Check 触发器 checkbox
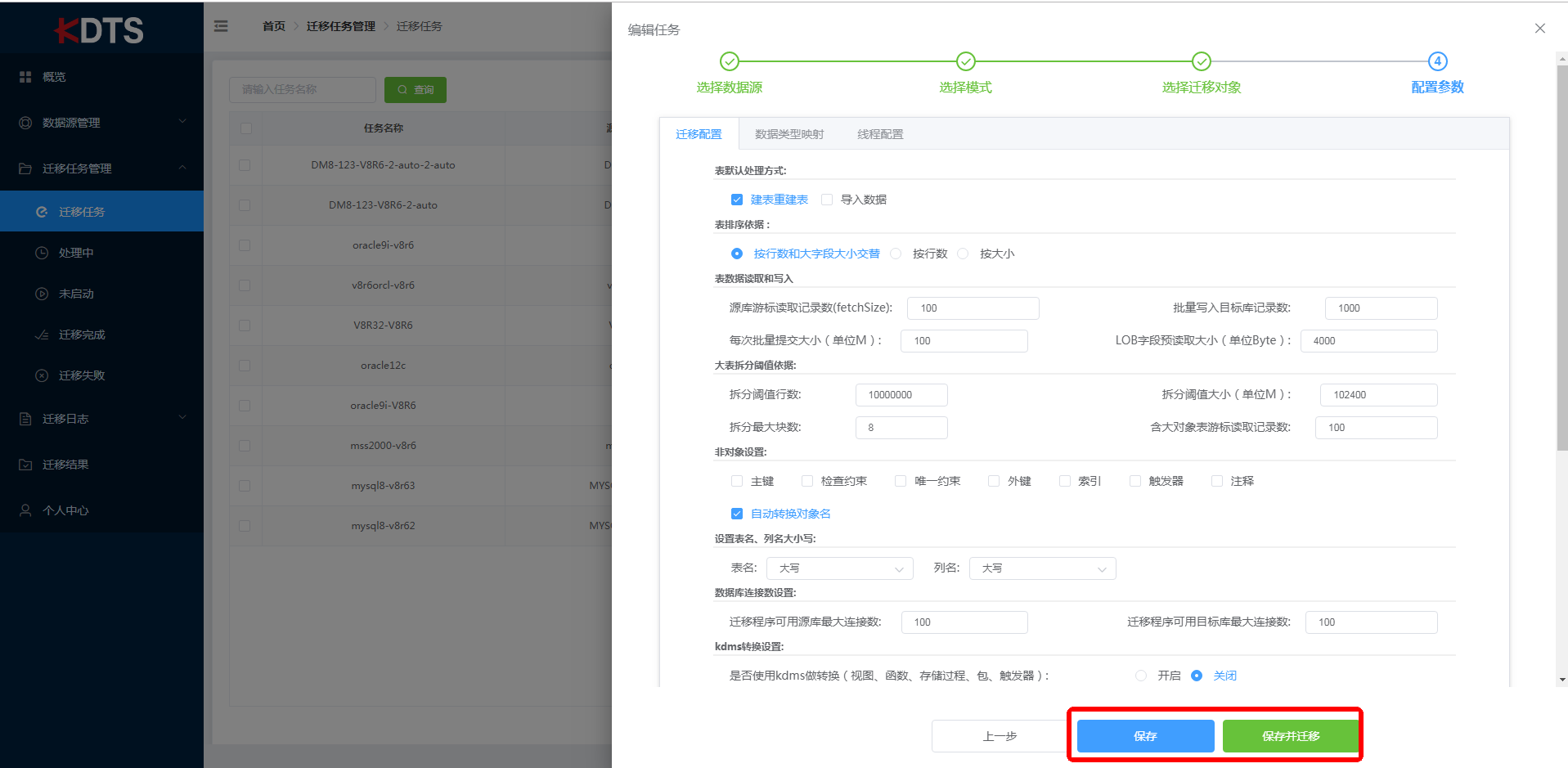This screenshot has width=1568, height=768. pyautogui.click(x=1135, y=481)
